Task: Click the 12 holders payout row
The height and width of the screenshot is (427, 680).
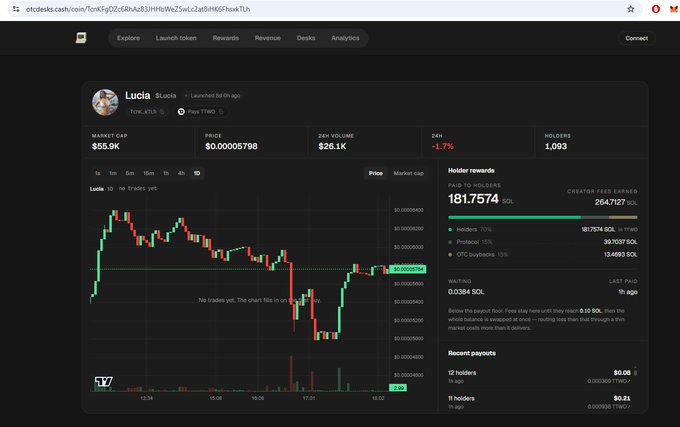Action: tap(539, 377)
